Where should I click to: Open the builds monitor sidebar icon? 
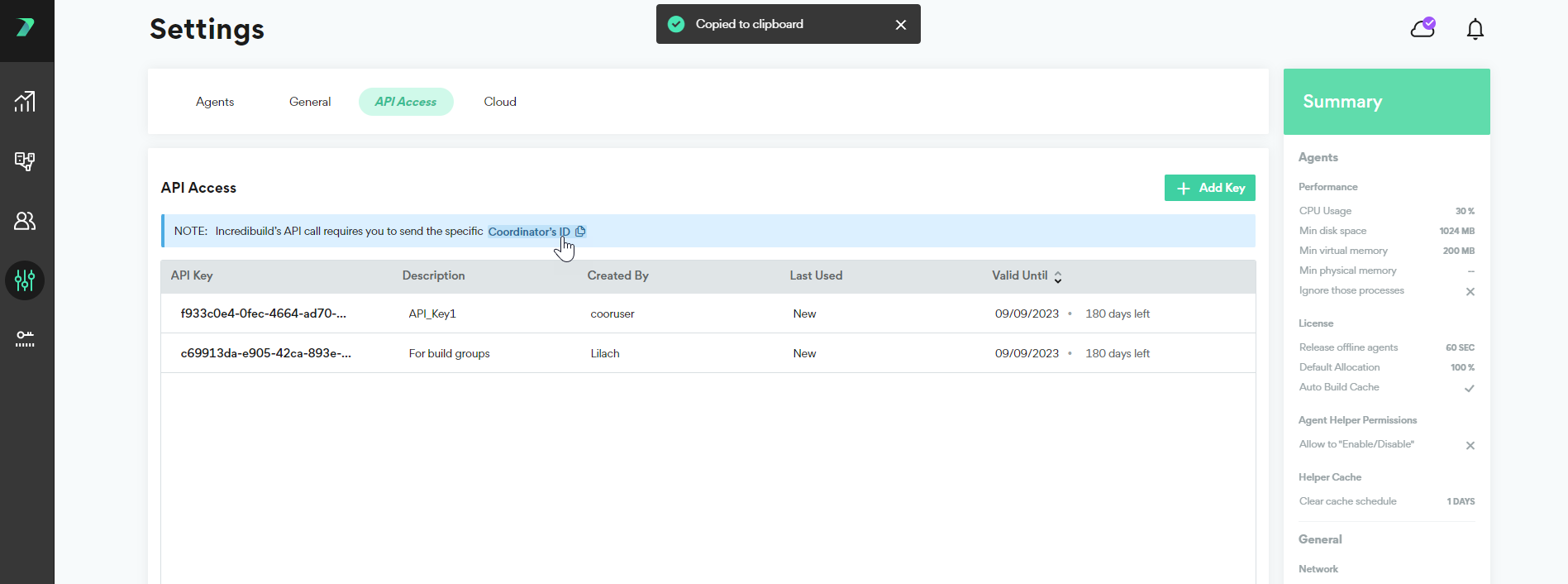coord(25,161)
